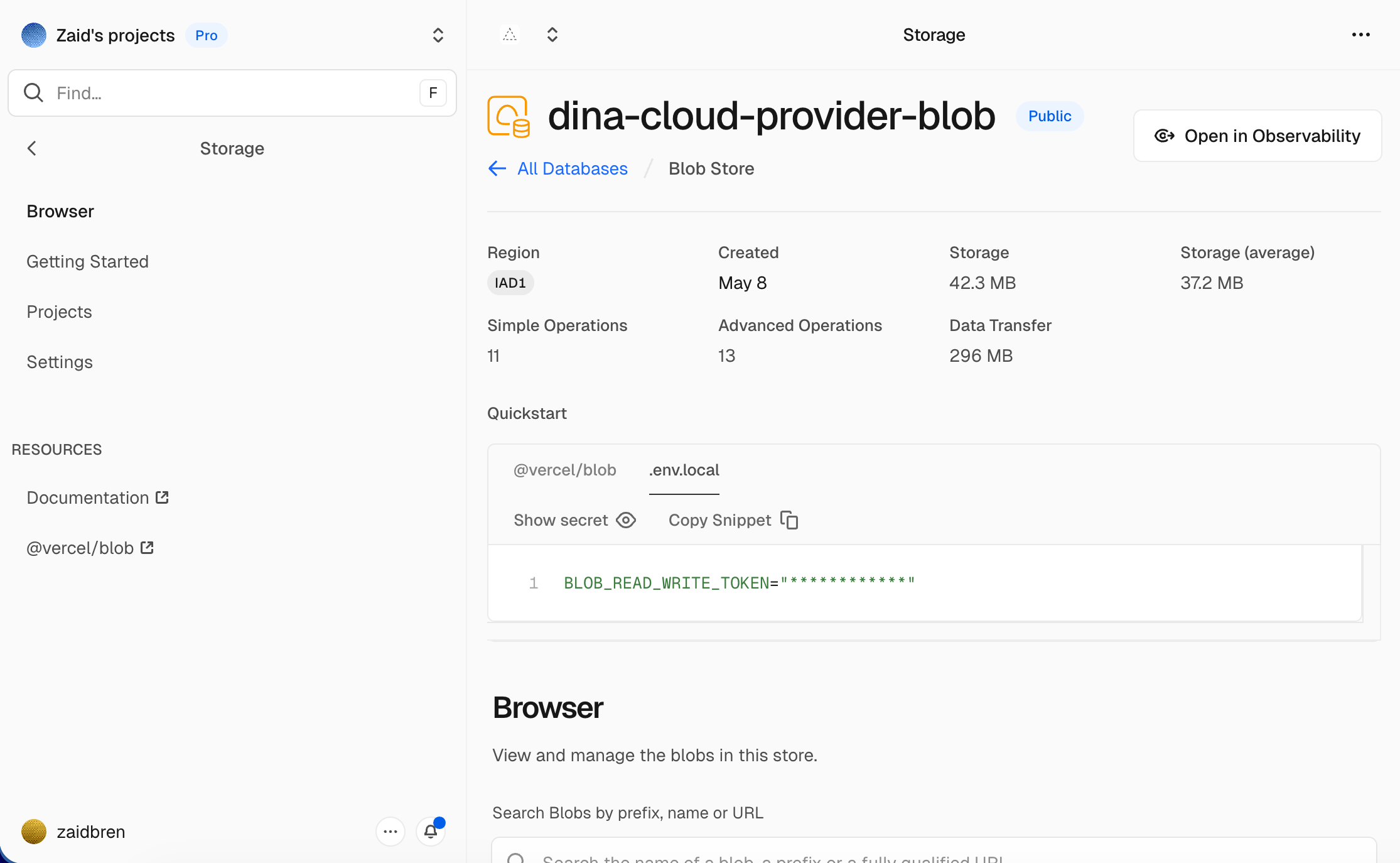Focus the Find search field
1400x863 pixels.
pos(232,93)
